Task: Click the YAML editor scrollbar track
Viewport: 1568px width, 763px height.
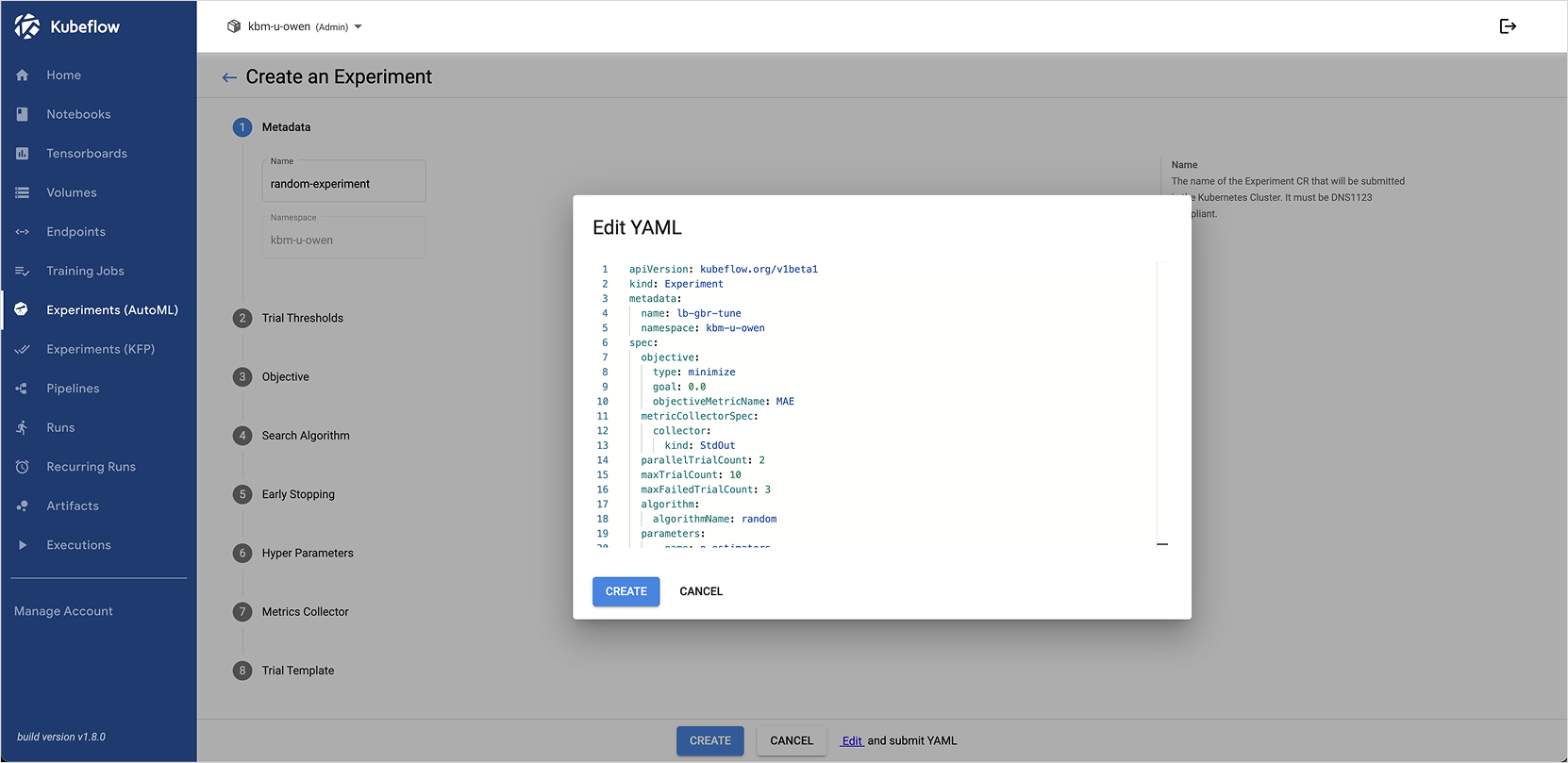Action: [1162, 406]
